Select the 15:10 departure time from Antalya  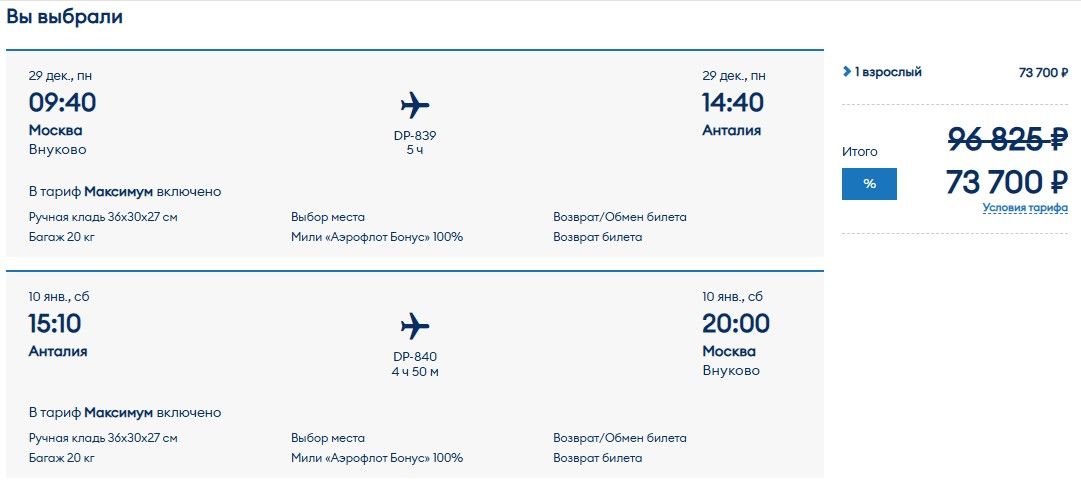coord(55,324)
